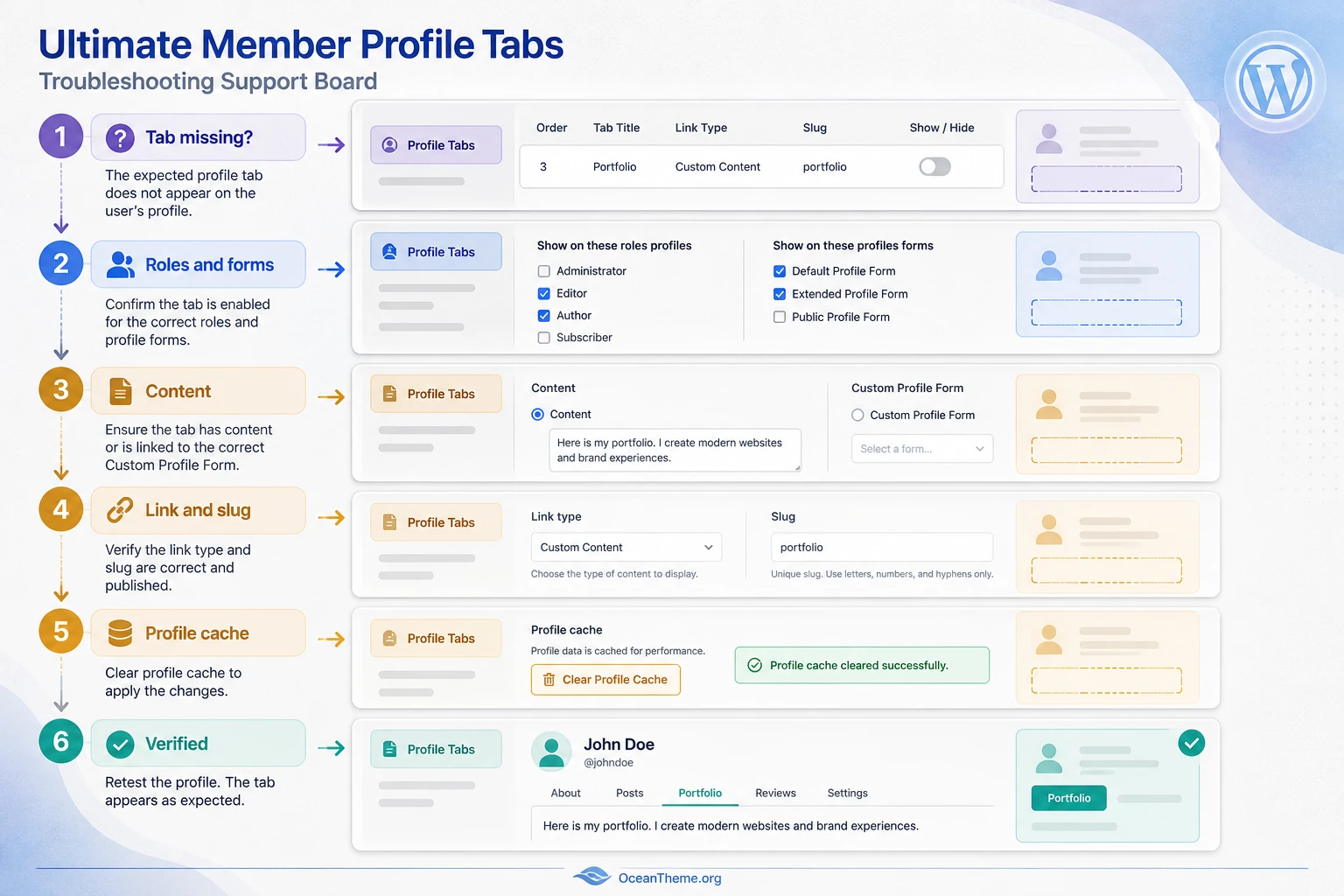Click the portfolio content text area
This screenshot has width=1344, height=896.
[x=675, y=451]
